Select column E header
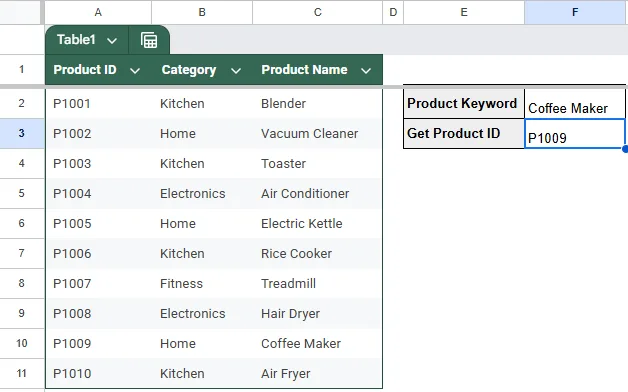628x392 pixels. coord(464,12)
